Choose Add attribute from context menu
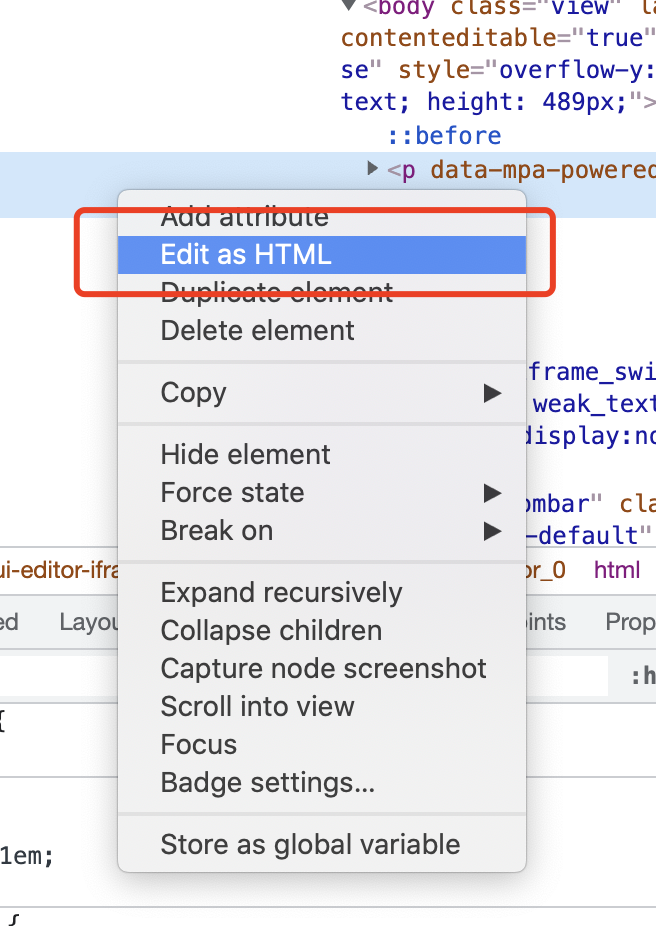 244,216
